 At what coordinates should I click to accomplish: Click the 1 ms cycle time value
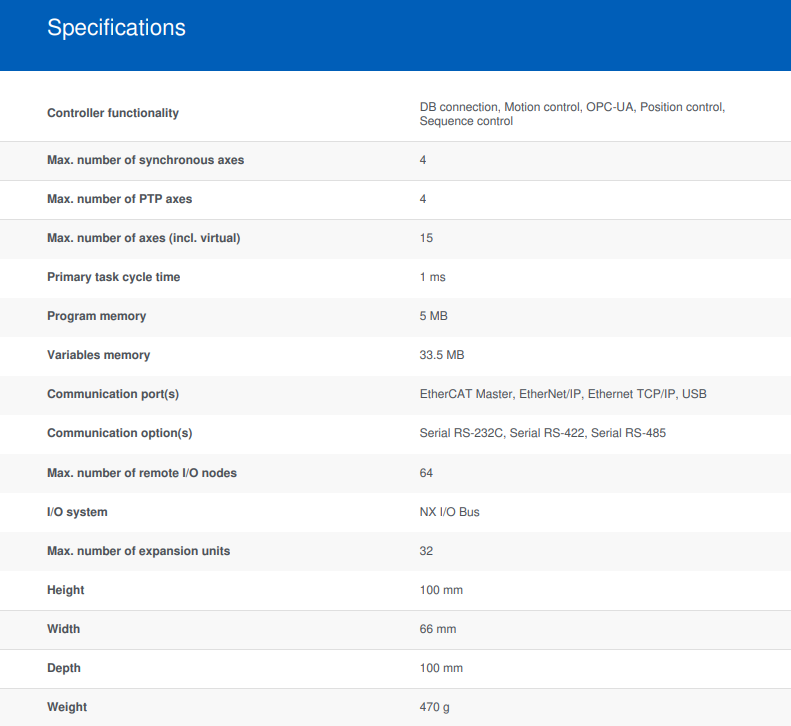pyautogui.click(x=433, y=277)
